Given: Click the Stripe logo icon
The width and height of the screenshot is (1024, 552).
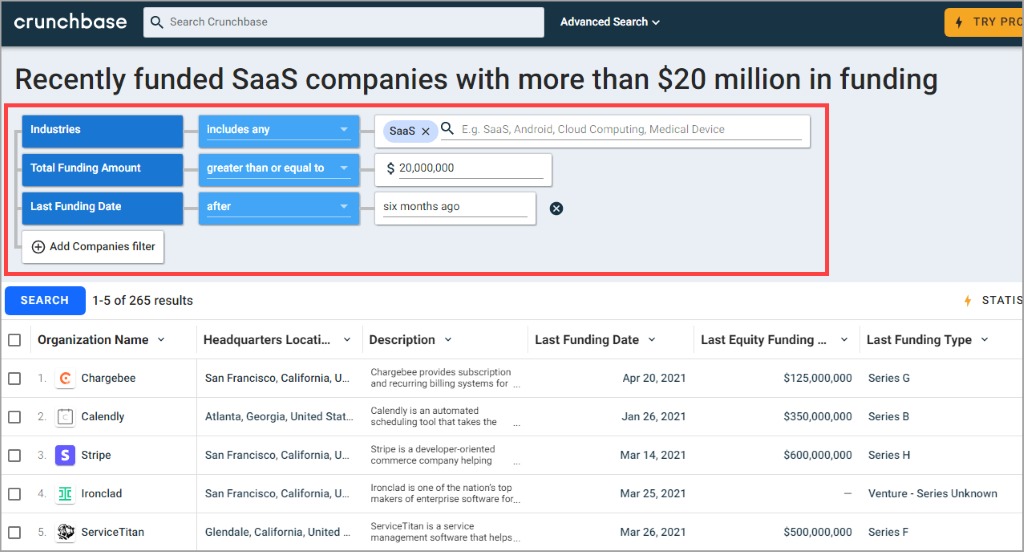Looking at the screenshot, I should 65,455.
